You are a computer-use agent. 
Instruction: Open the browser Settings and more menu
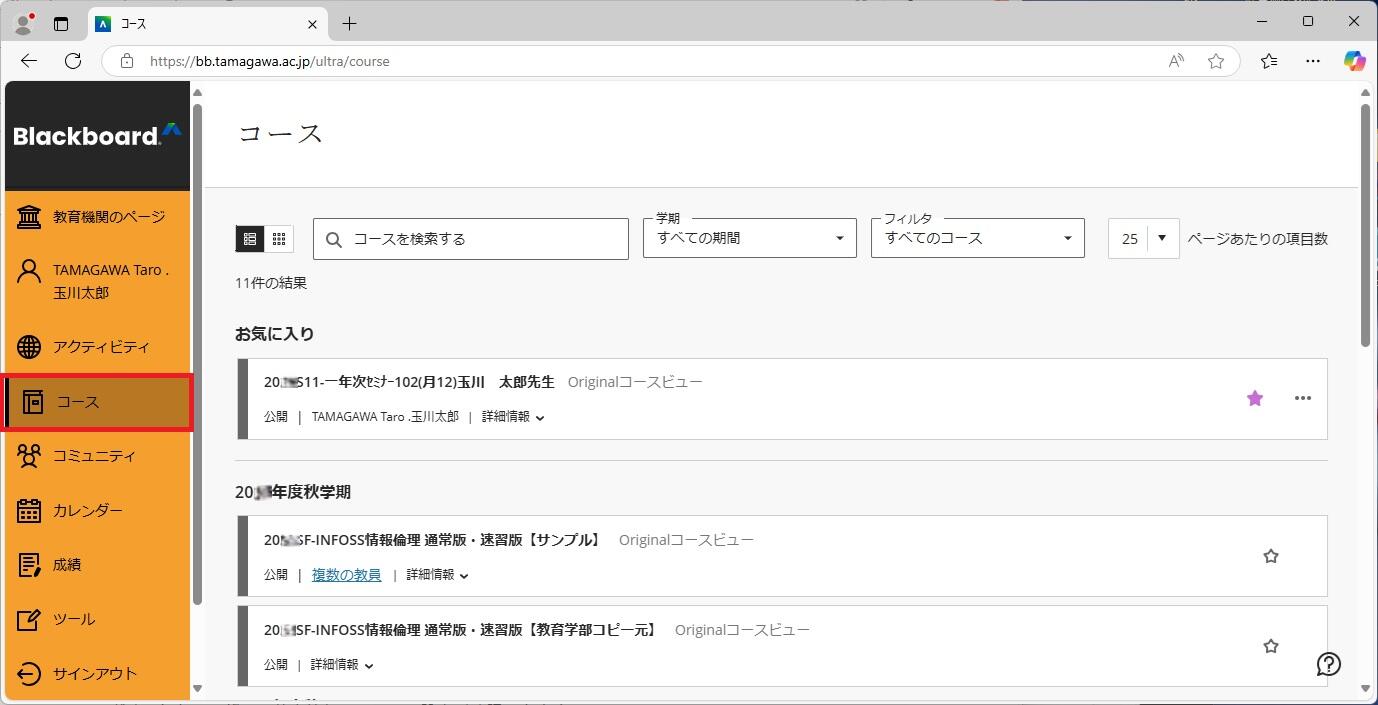1313,61
